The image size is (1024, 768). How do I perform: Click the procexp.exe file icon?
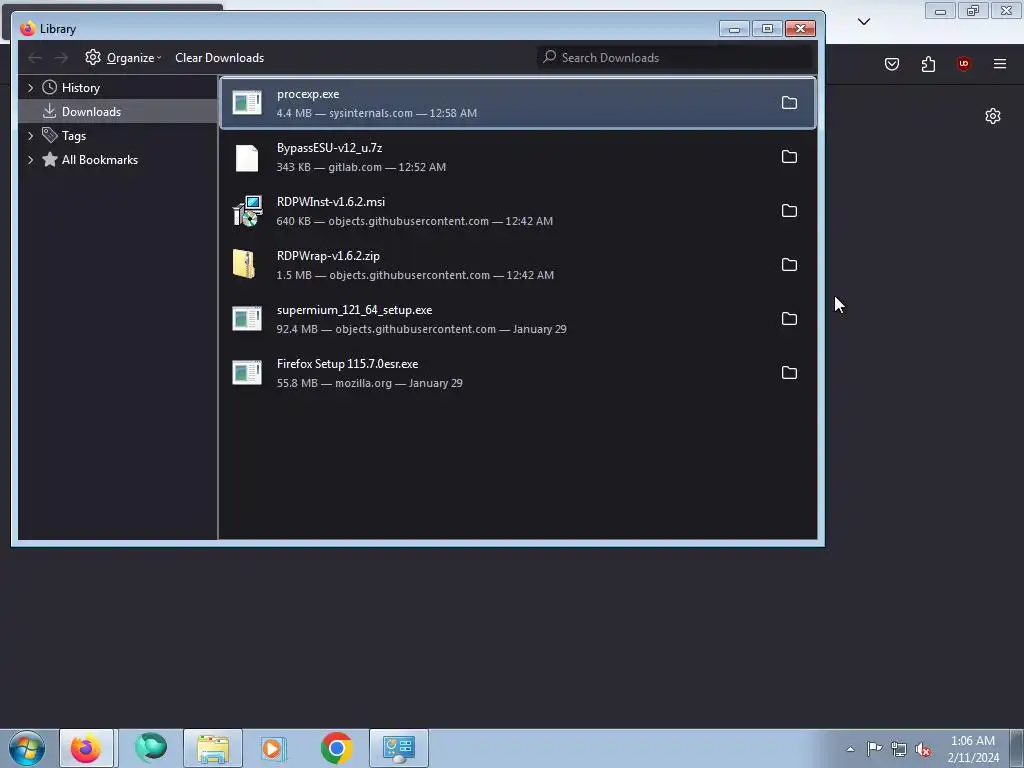247,103
